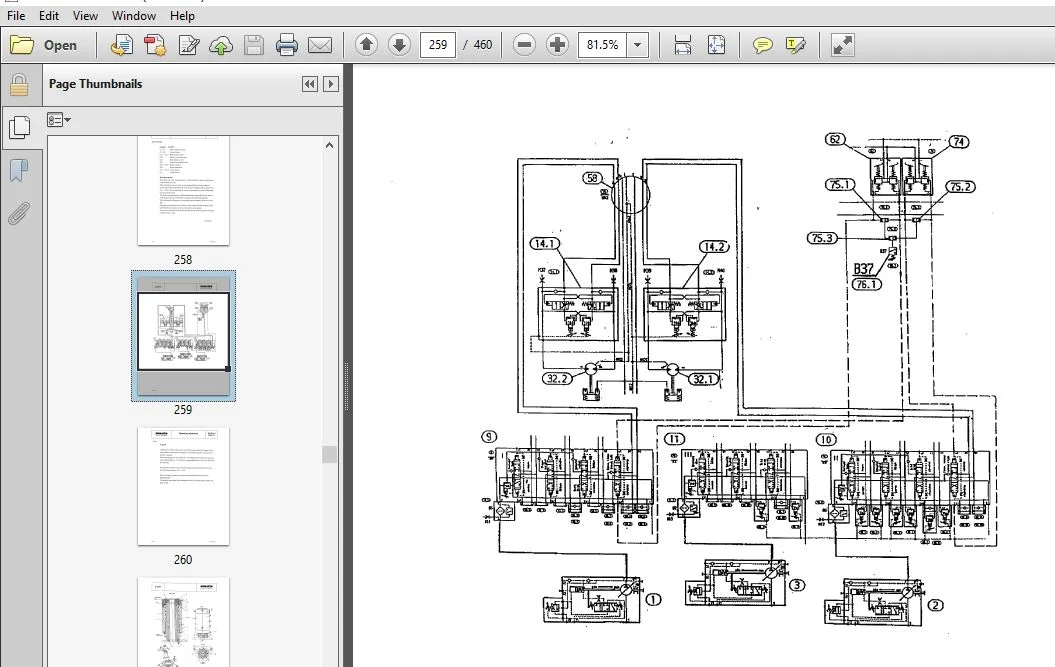The image size is (1055, 667).
Task: Open the thumbnail options dropdown menu
Action: point(59,120)
